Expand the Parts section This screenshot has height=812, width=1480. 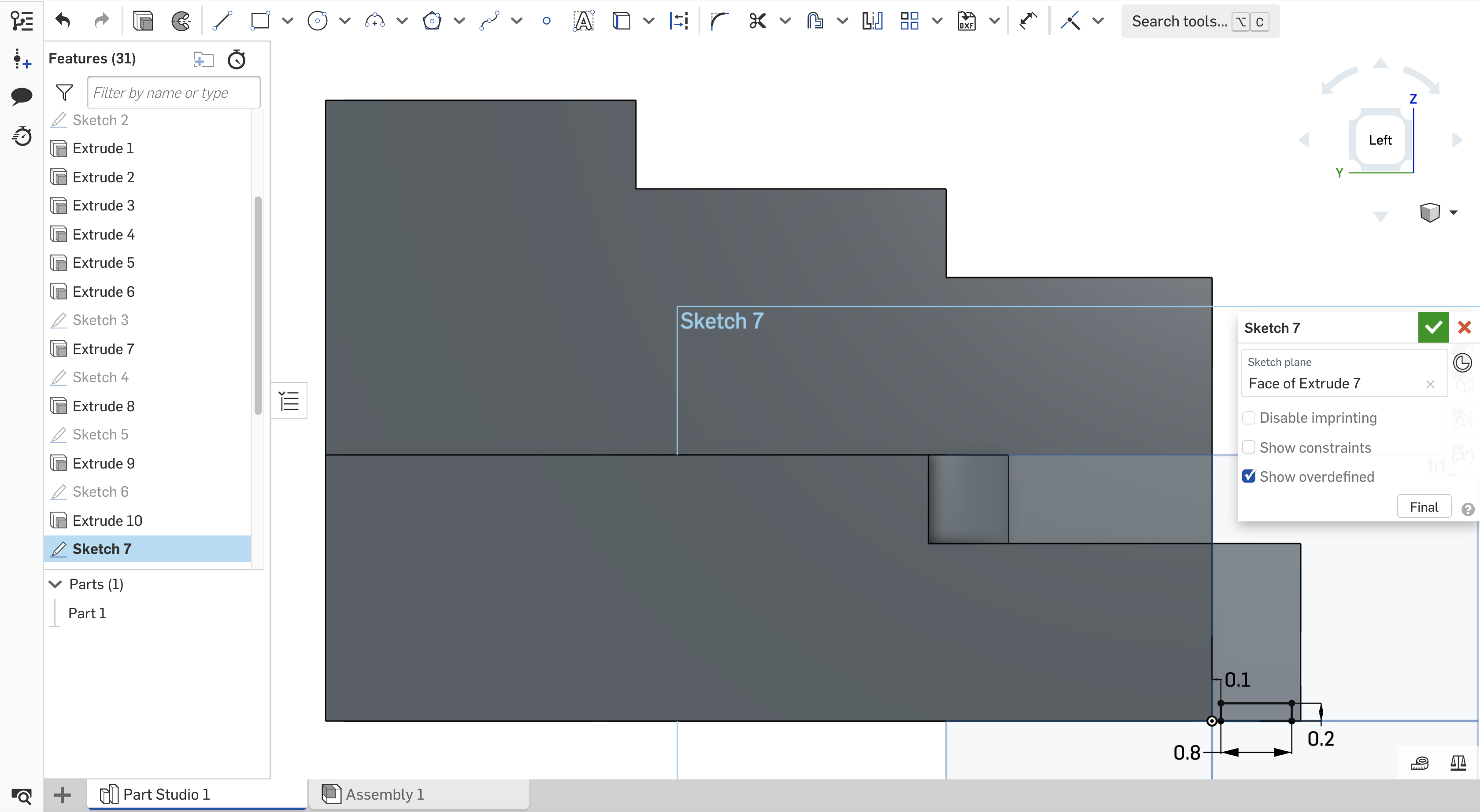point(54,583)
